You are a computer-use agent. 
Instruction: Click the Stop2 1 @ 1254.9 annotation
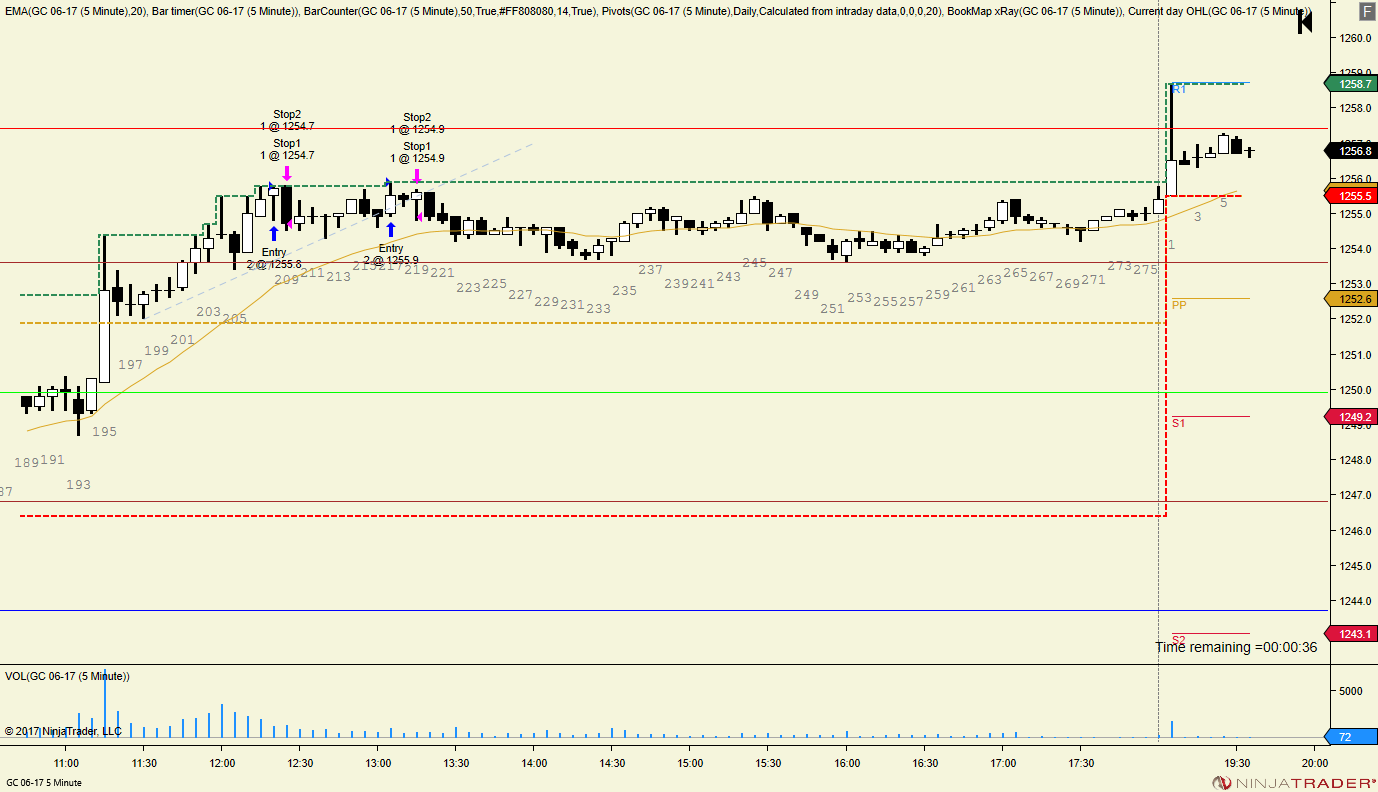click(x=417, y=123)
